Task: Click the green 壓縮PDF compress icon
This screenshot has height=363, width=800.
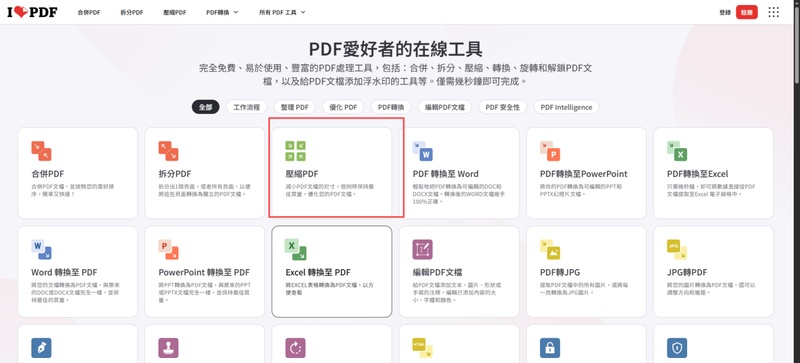Action: [x=295, y=151]
